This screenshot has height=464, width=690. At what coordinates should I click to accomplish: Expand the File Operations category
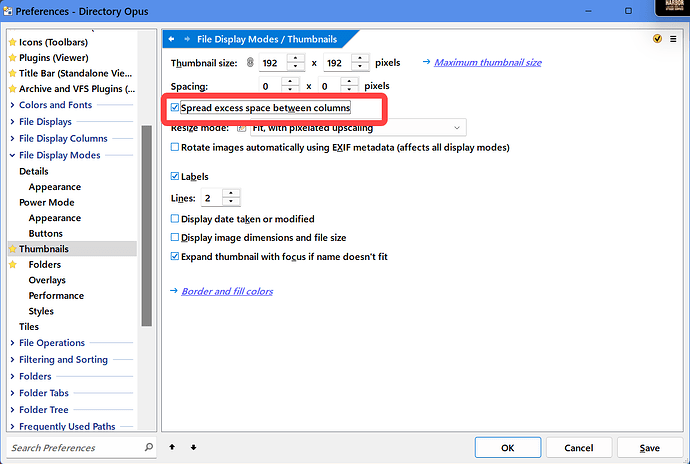click(x=12, y=342)
